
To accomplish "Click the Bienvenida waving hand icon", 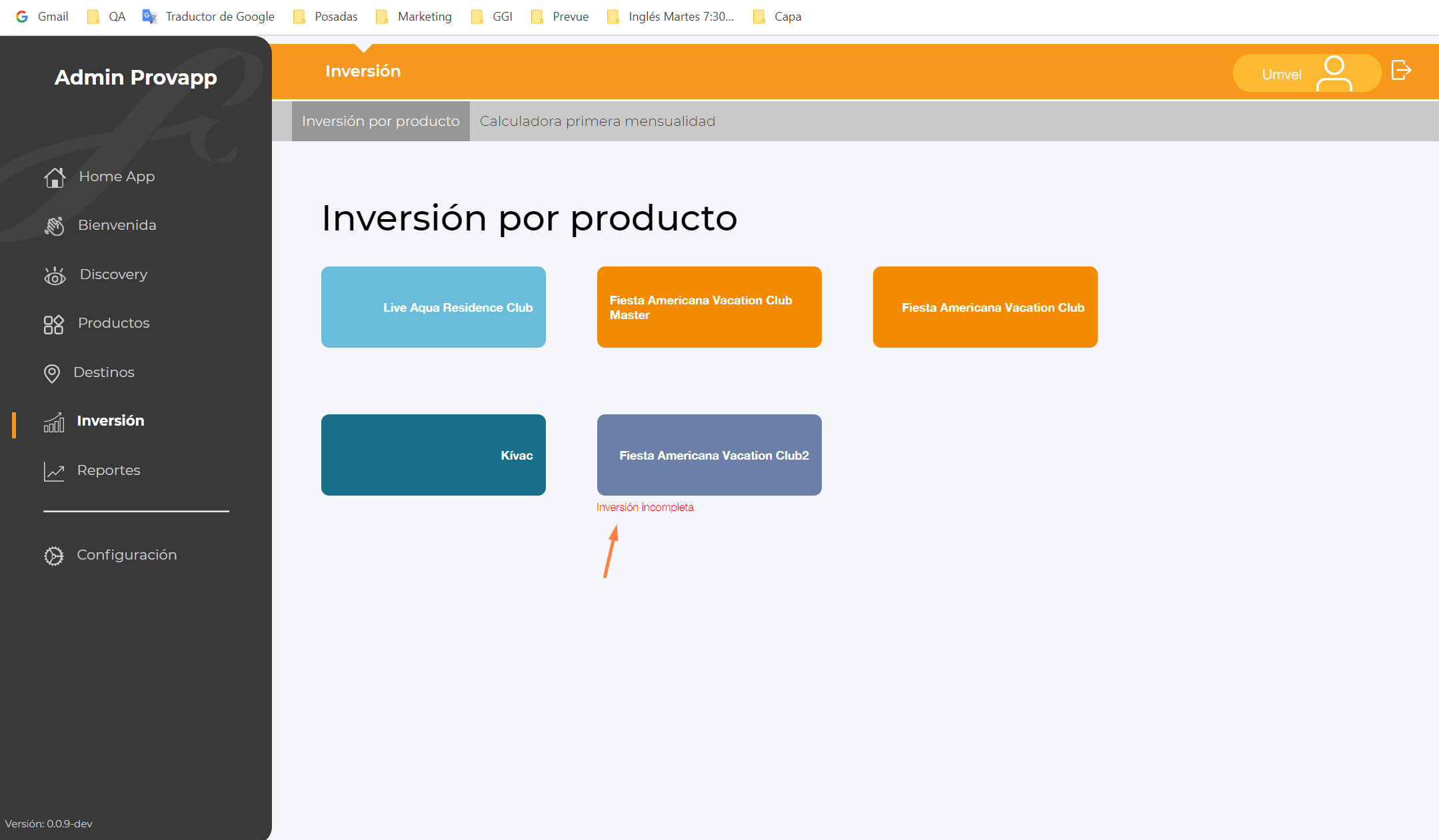I will [55, 226].
